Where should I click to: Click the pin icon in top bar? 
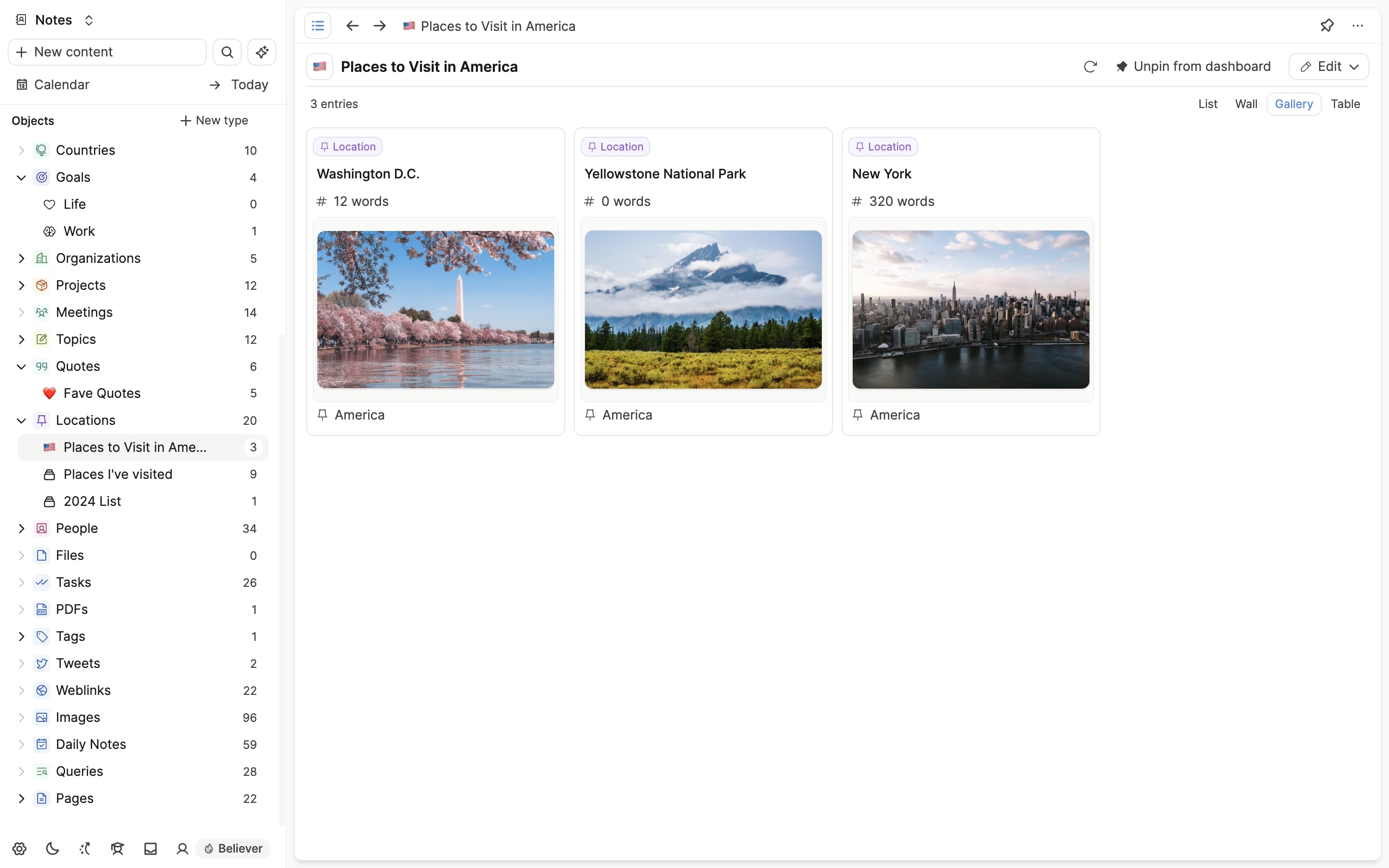pos(1326,26)
